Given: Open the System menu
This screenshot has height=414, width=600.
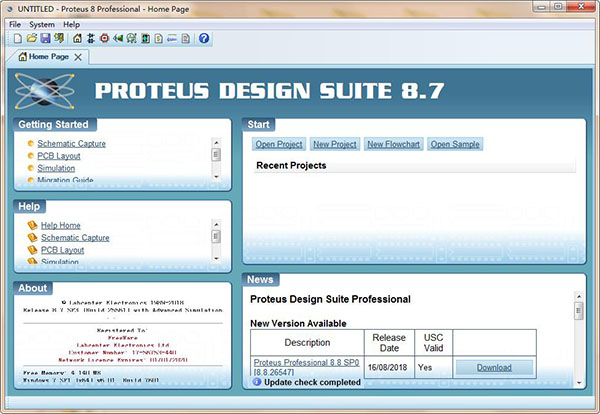Looking at the screenshot, I should 42,24.
